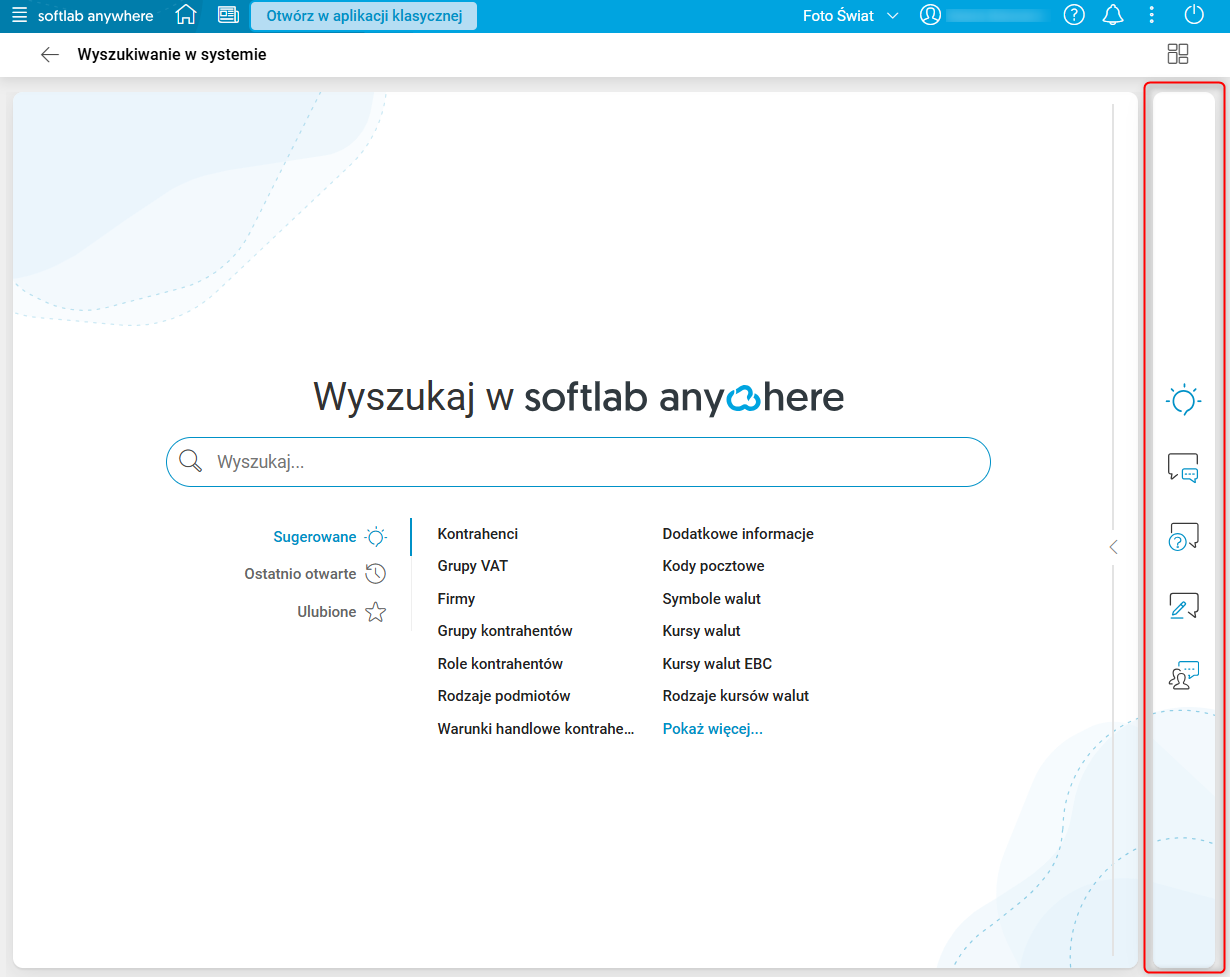Open the hints lightbulb icon in right sidebar
1230x977 pixels.
[1183, 400]
